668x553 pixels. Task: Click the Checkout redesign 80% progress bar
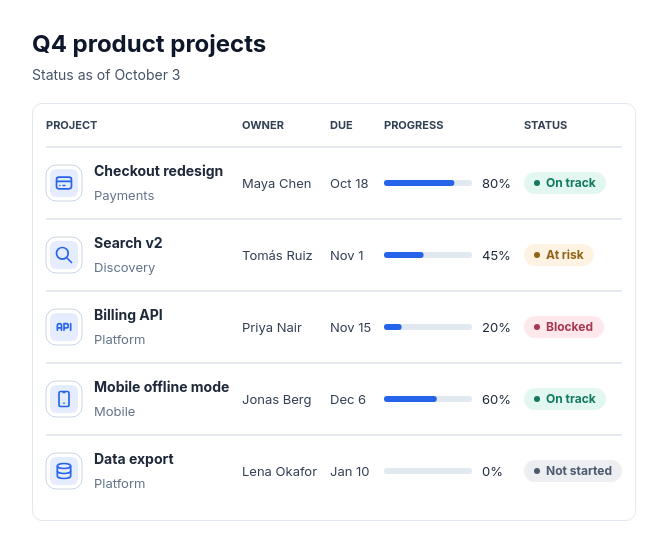click(428, 183)
